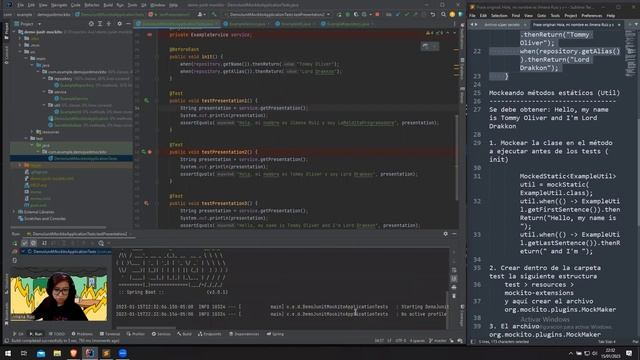This screenshot has width=640, height=360.
Task: Click the print icon in console side toolbar
Action: click(454, 287)
